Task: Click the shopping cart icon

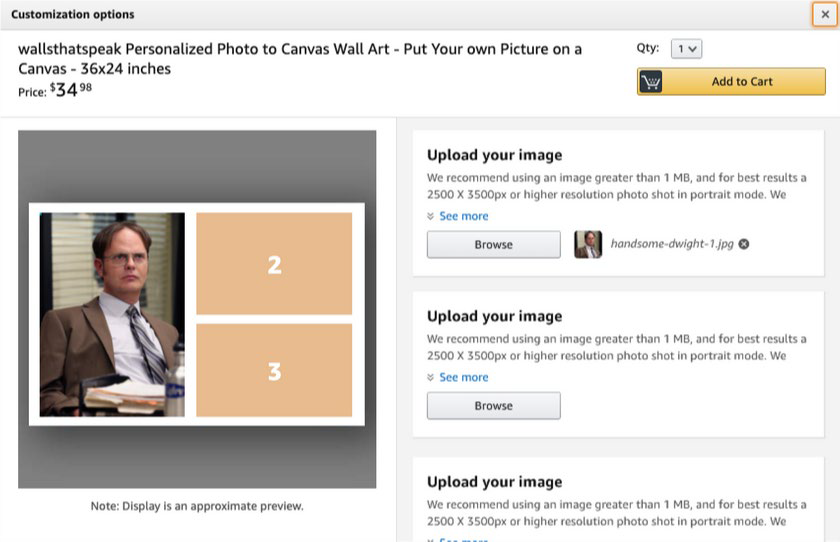Action: pos(651,82)
